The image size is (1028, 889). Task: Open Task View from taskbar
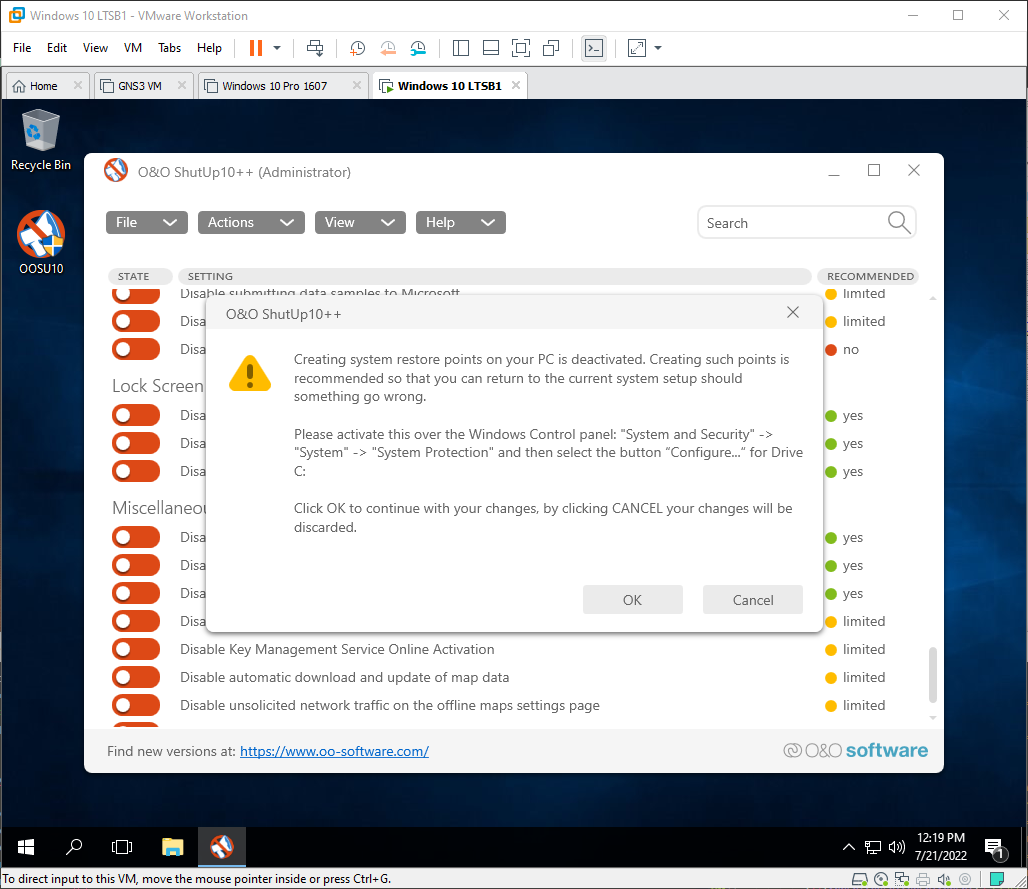(122, 847)
